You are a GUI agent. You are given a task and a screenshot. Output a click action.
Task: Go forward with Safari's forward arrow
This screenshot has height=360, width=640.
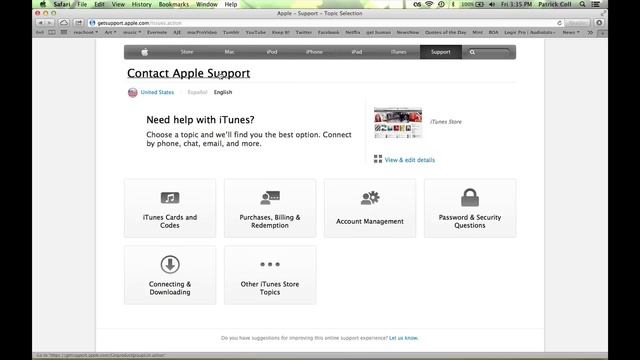(x=49, y=23)
